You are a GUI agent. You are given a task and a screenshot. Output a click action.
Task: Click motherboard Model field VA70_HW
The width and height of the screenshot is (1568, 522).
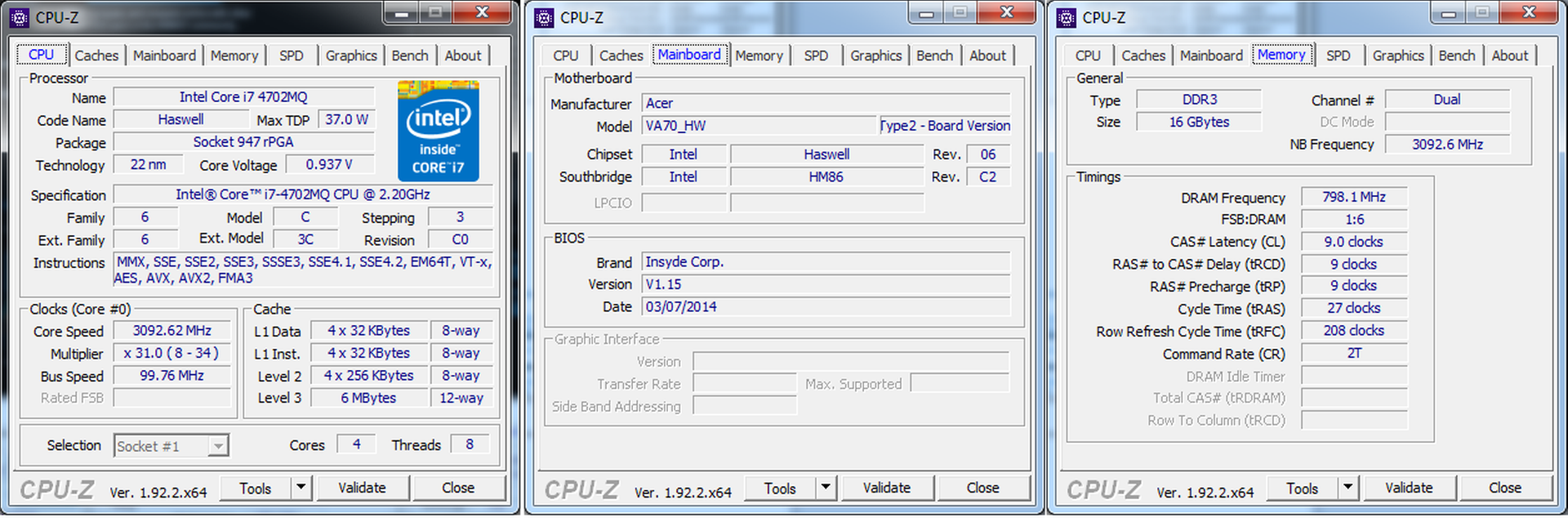coord(759,126)
